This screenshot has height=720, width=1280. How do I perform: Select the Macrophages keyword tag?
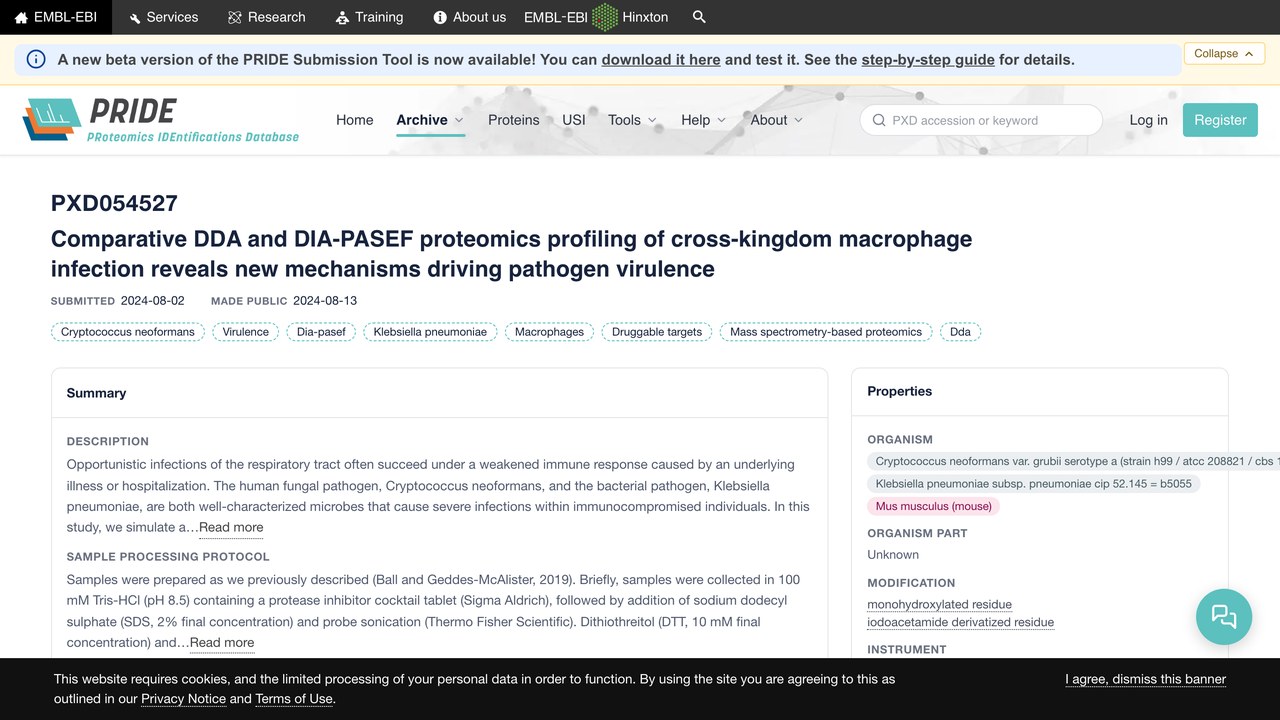pyautogui.click(x=549, y=332)
